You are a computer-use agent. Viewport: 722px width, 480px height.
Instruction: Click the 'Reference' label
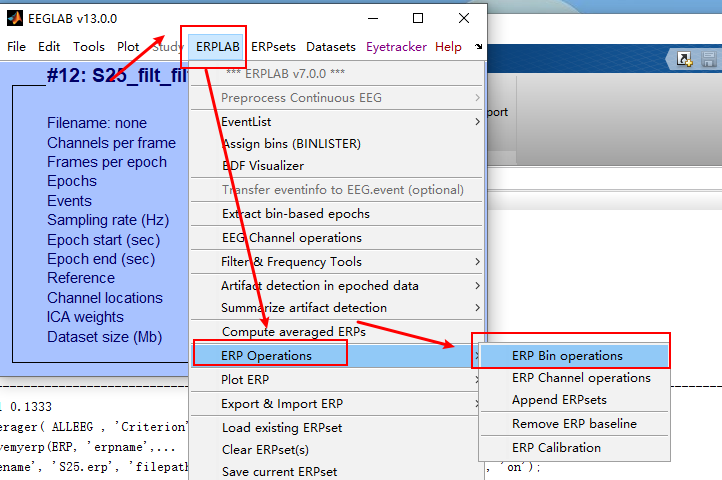[x=81, y=278]
